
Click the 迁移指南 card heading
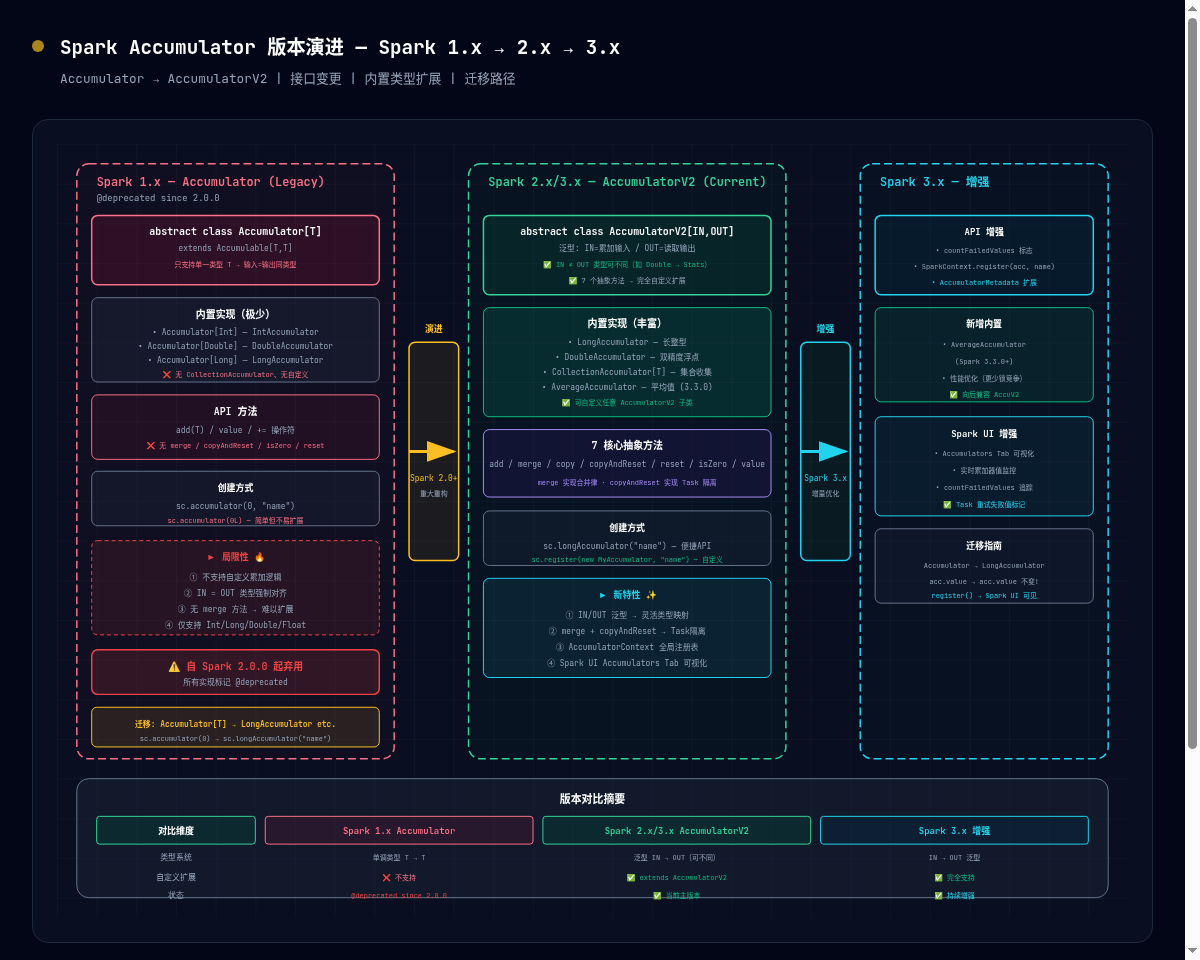point(984,546)
